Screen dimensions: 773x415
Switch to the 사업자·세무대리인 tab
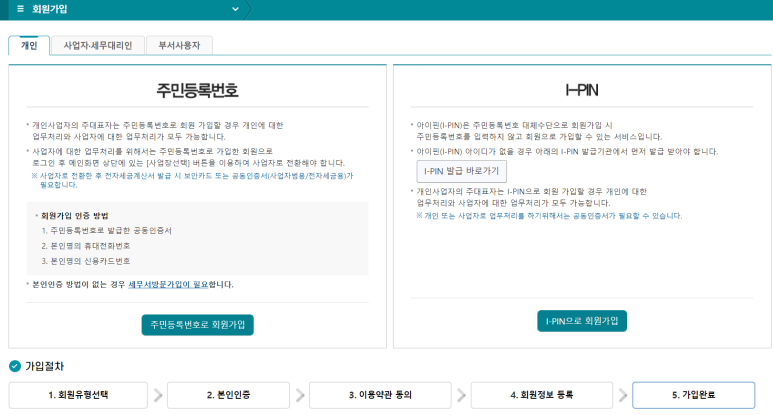click(x=98, y=45)
